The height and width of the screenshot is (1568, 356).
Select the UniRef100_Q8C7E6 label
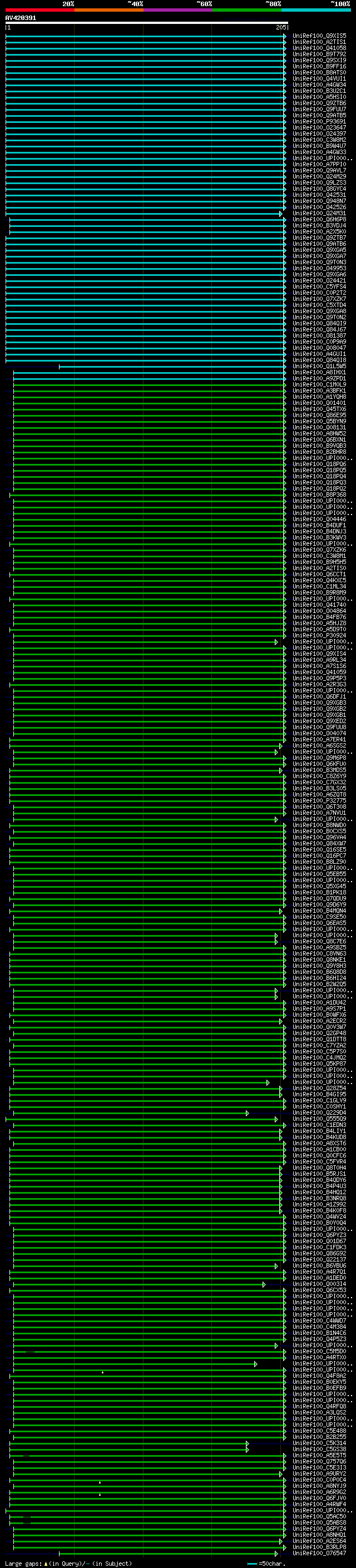(319, 942)
